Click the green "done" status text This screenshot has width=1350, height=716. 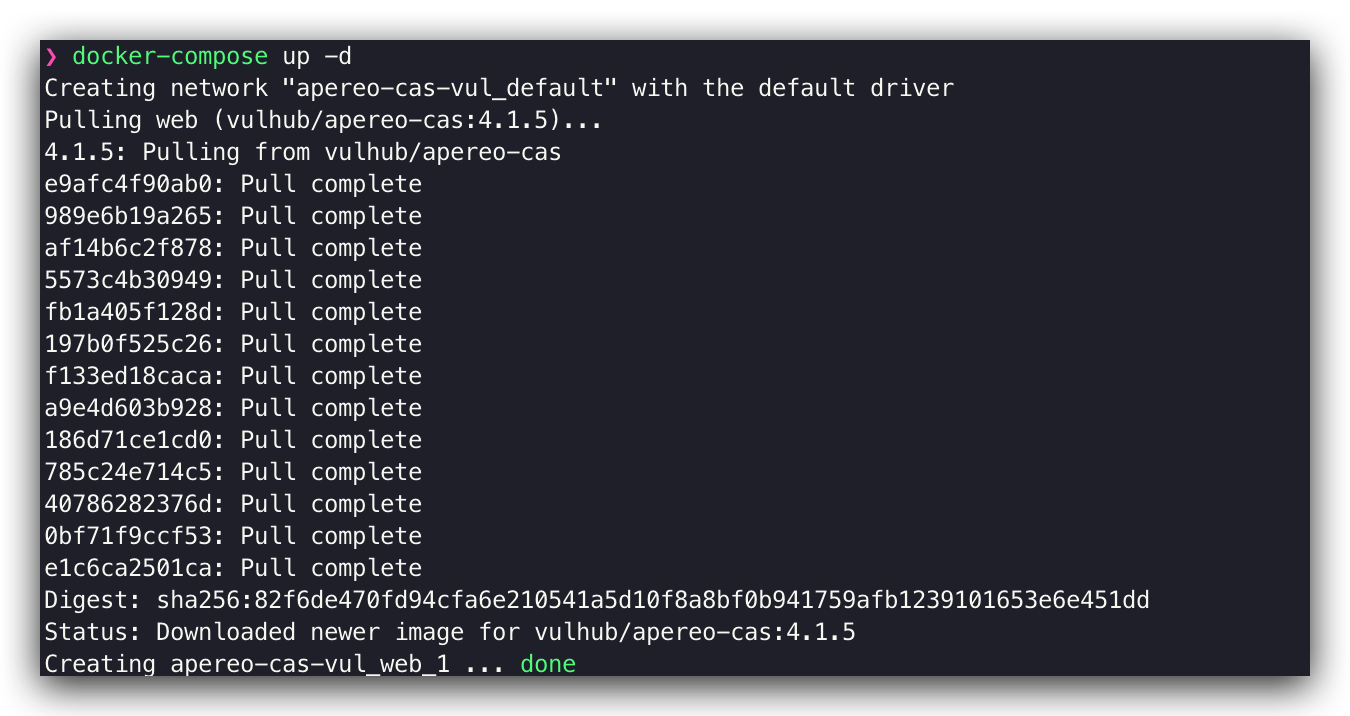click(548, 664)
